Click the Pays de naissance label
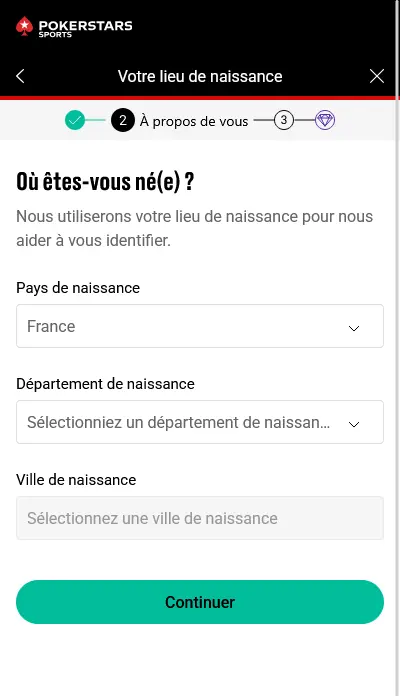Image resolution: width=400 pixels, height=700 pixels. [x=78, y=288]
